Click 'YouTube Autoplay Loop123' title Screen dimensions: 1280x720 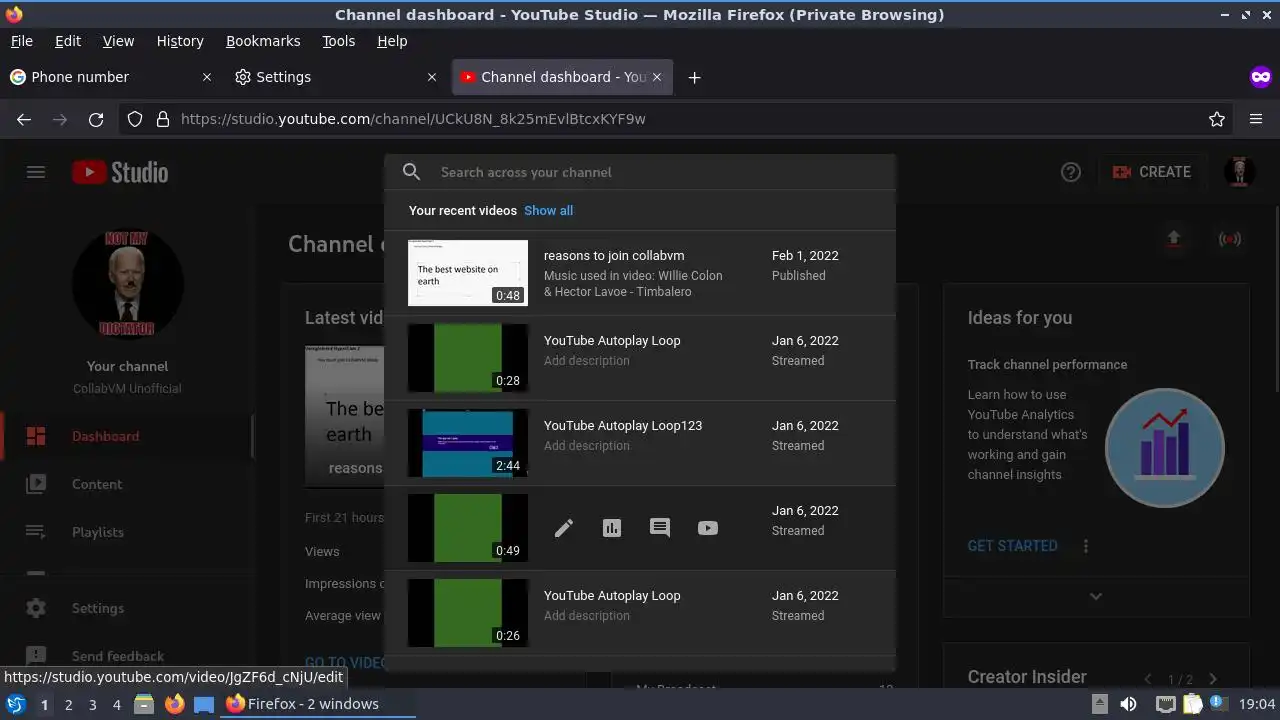pyautogui.click(x=623, y=425)
